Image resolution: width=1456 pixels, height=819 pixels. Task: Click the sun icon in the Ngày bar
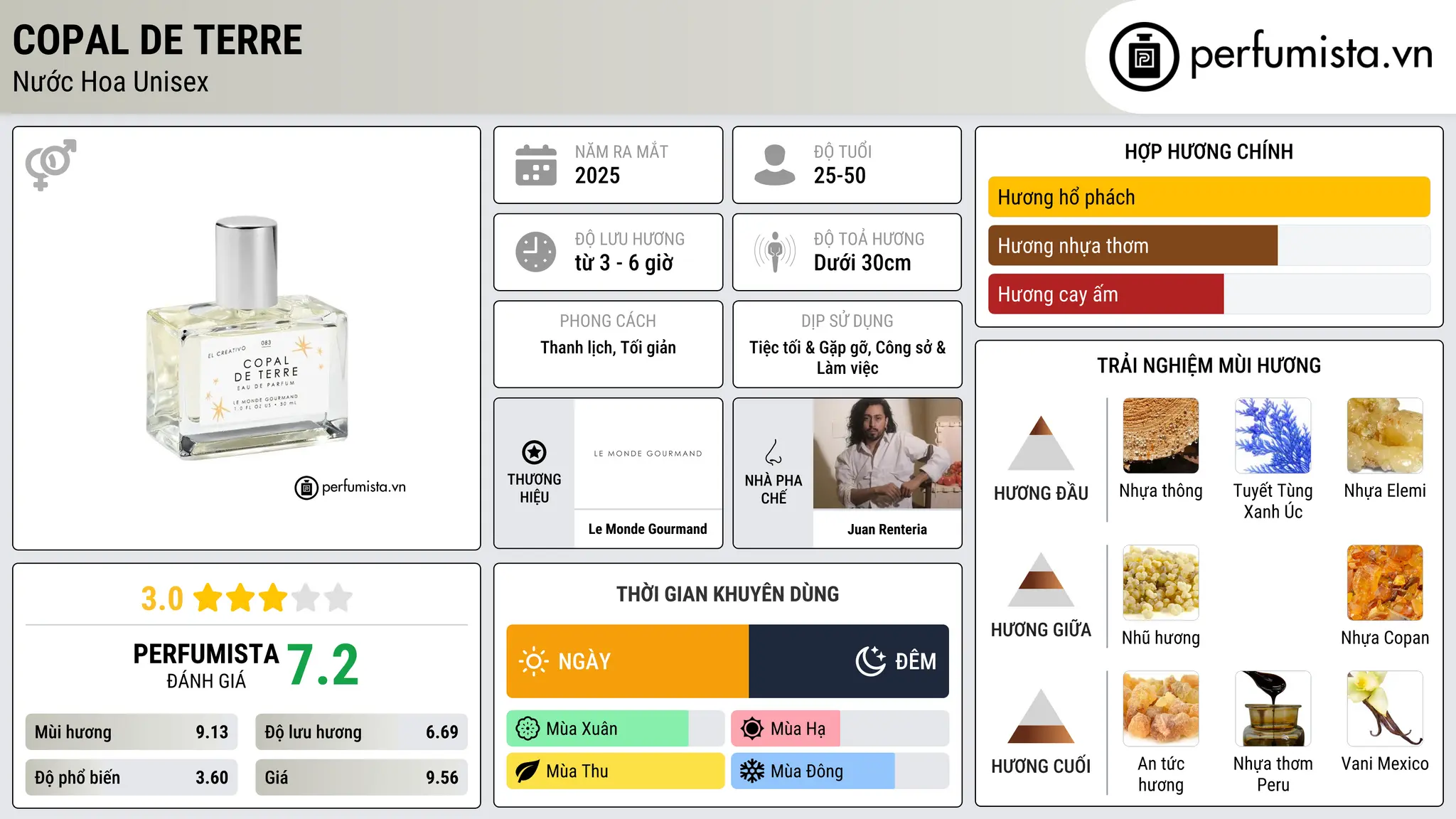point(533,661)
